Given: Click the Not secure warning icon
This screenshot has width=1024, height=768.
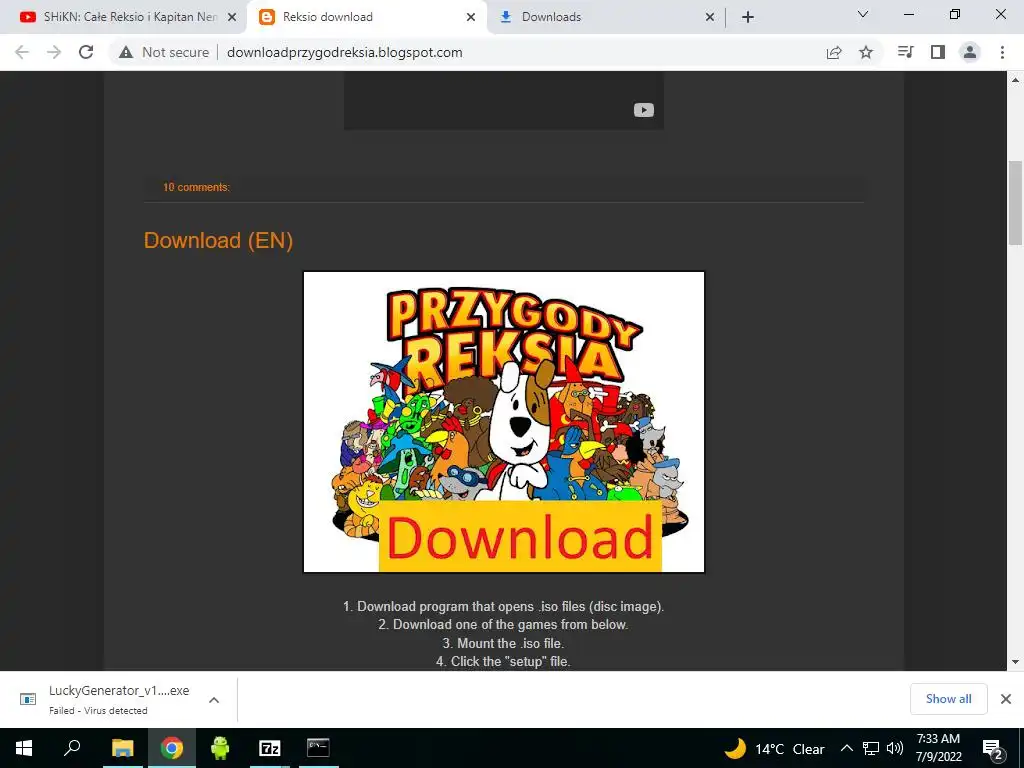Looking at the screenshot, I should [126, 52].
